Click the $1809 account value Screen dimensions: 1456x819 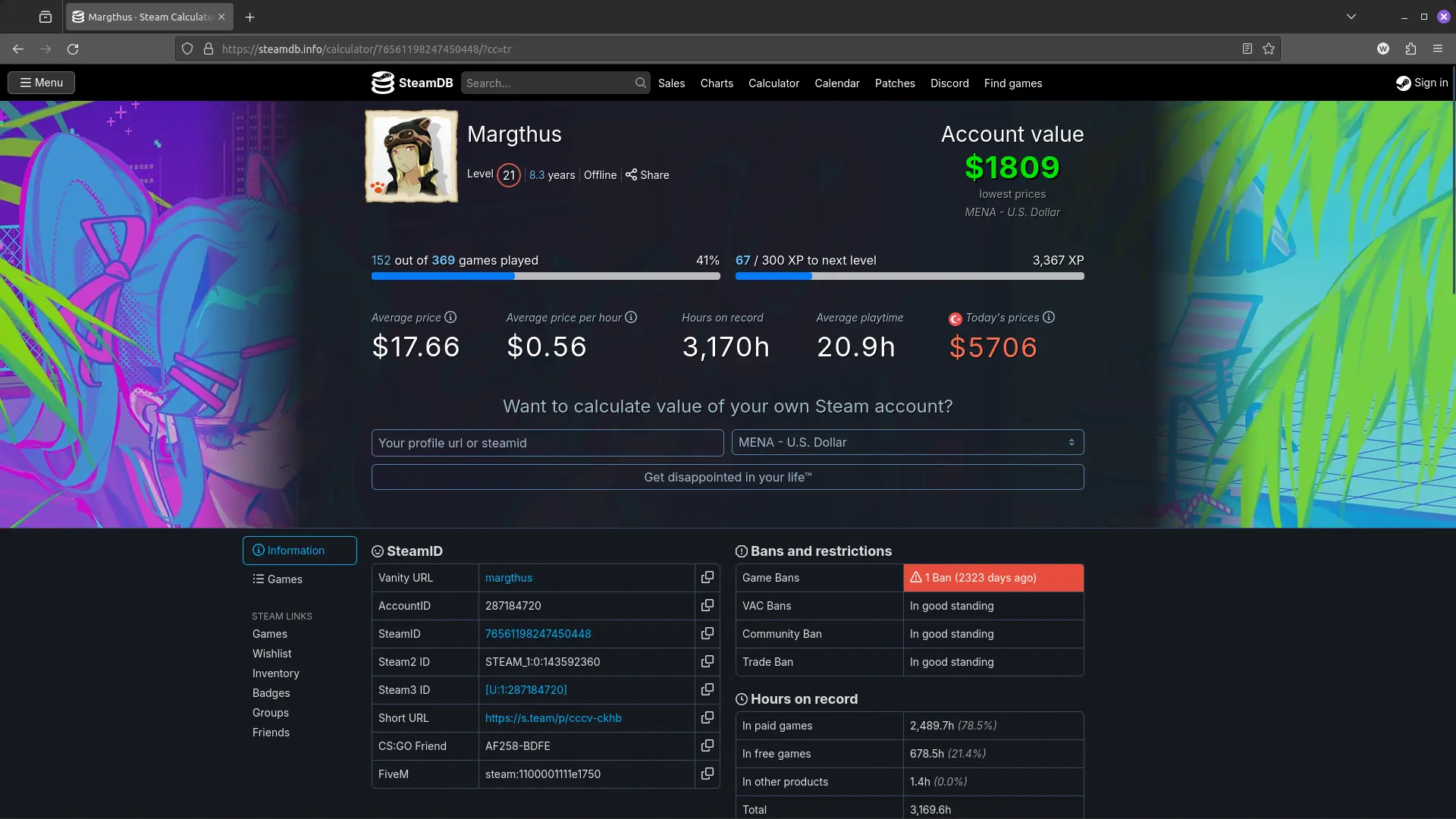(1012, 167)
